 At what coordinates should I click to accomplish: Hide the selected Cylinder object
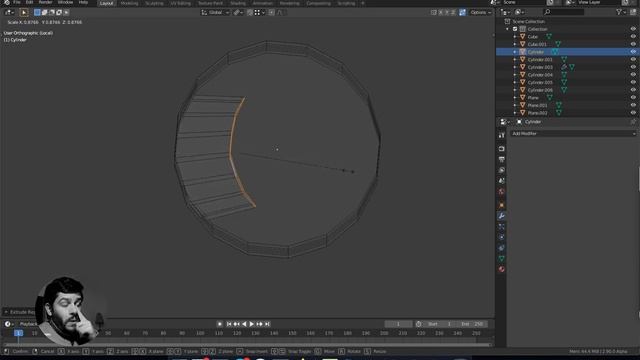[x=633, y=52]
